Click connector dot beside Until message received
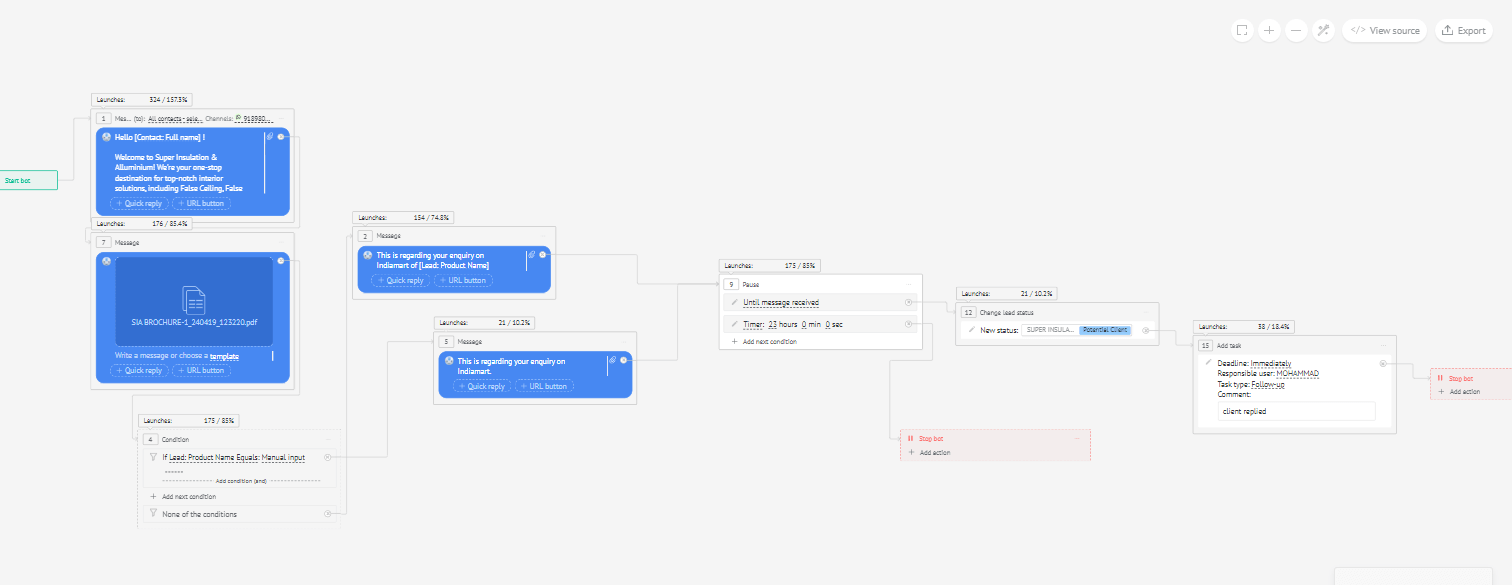 908,302
